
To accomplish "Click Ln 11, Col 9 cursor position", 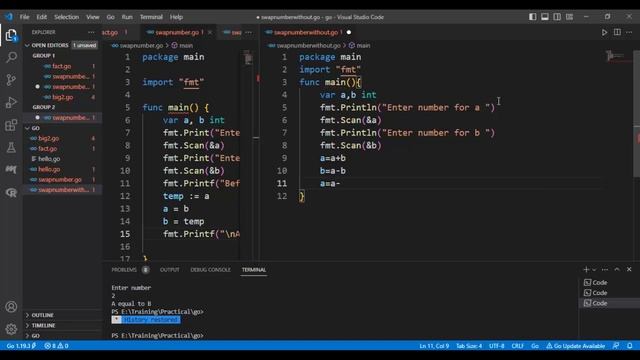I will pos(434,346).
